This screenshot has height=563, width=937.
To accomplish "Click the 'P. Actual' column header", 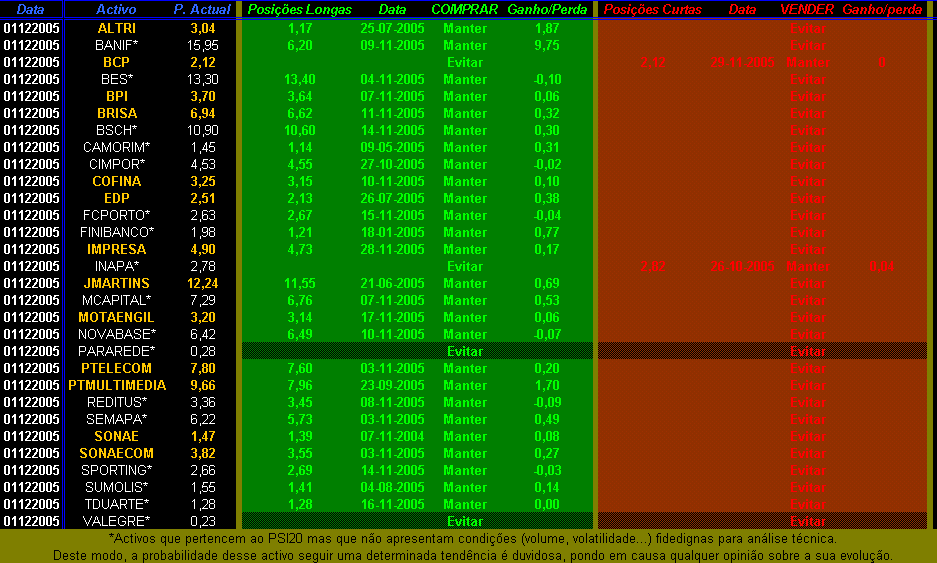I will point(202,9).
